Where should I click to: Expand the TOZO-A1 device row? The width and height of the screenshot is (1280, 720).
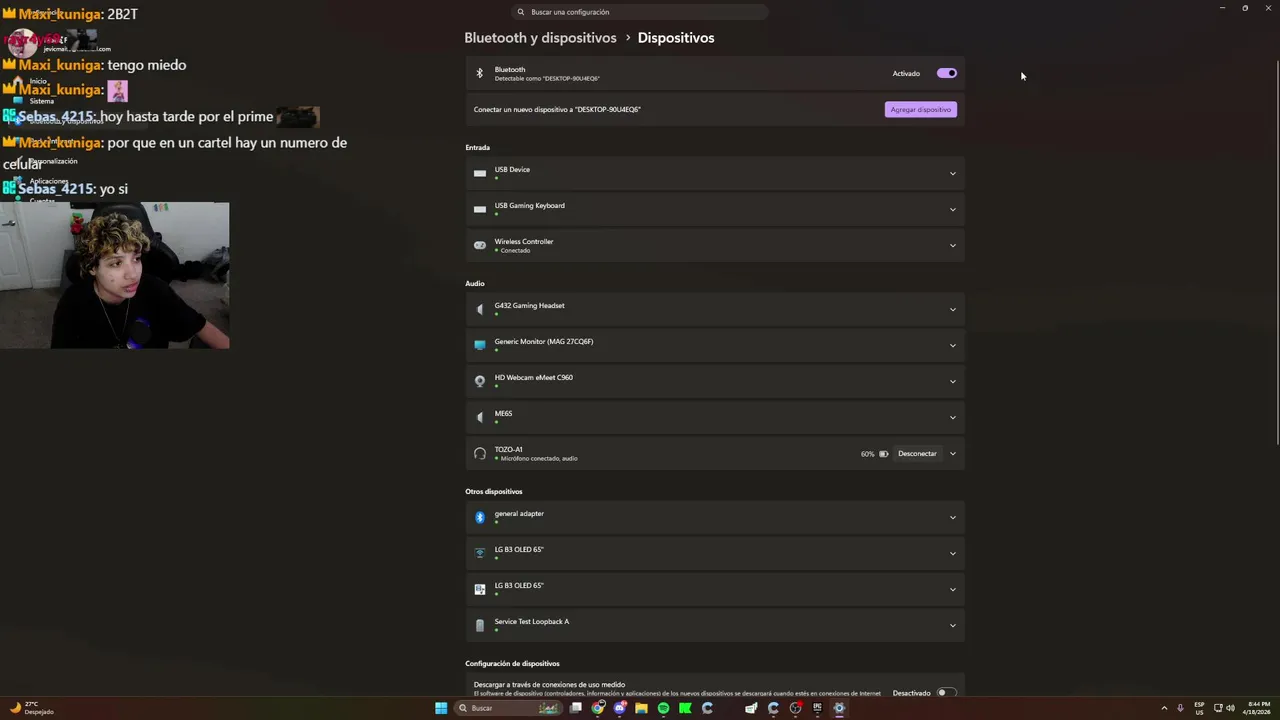coord(952,454)
